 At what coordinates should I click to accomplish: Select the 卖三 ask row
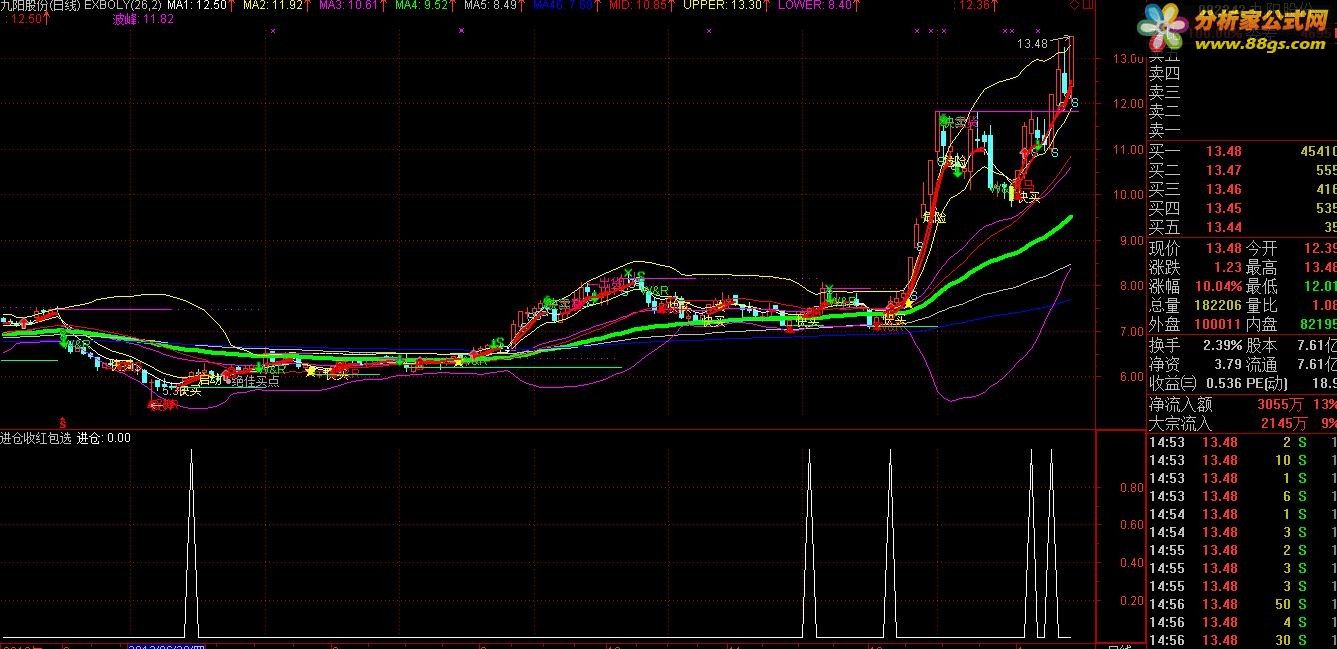[x=1242, y=92]
